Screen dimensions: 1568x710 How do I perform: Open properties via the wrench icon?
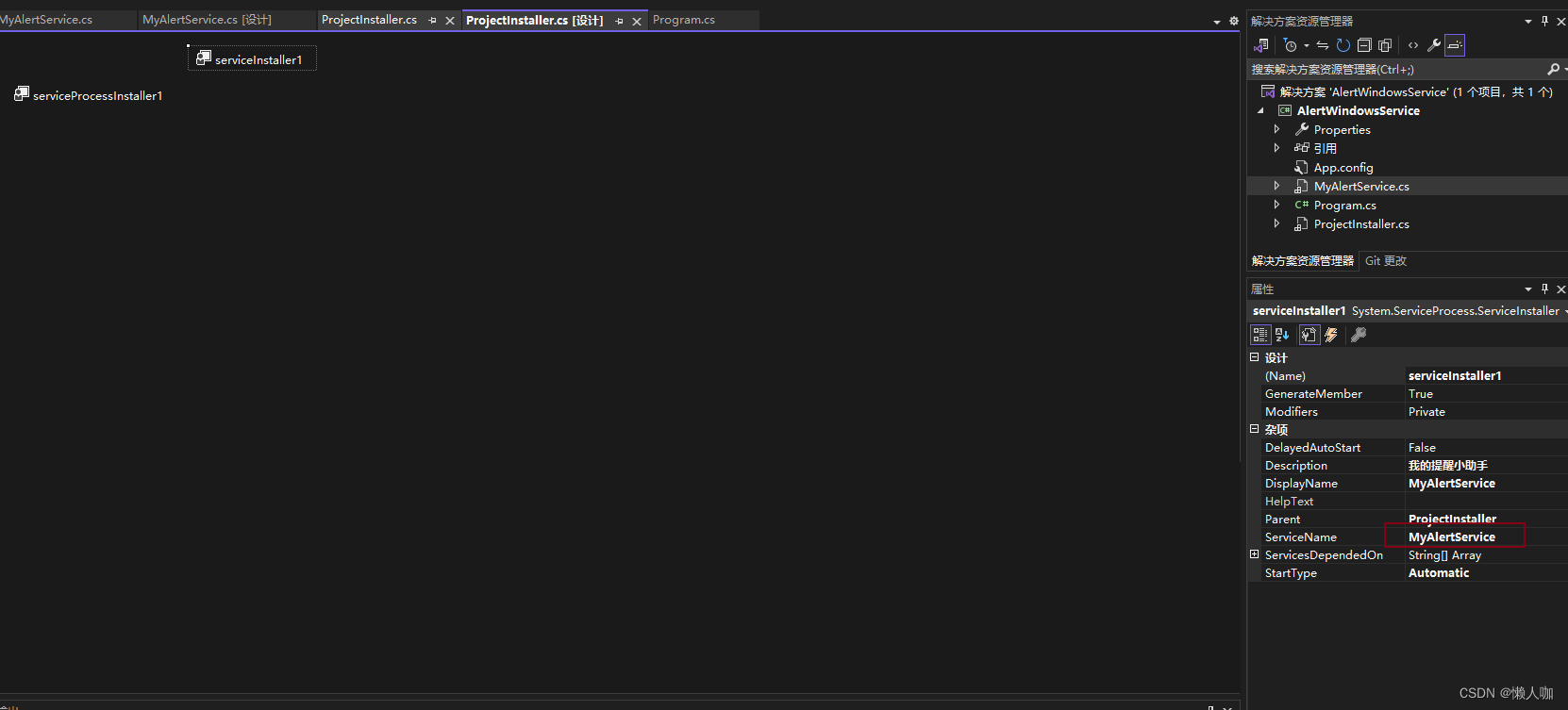[x=1434, y=45]
